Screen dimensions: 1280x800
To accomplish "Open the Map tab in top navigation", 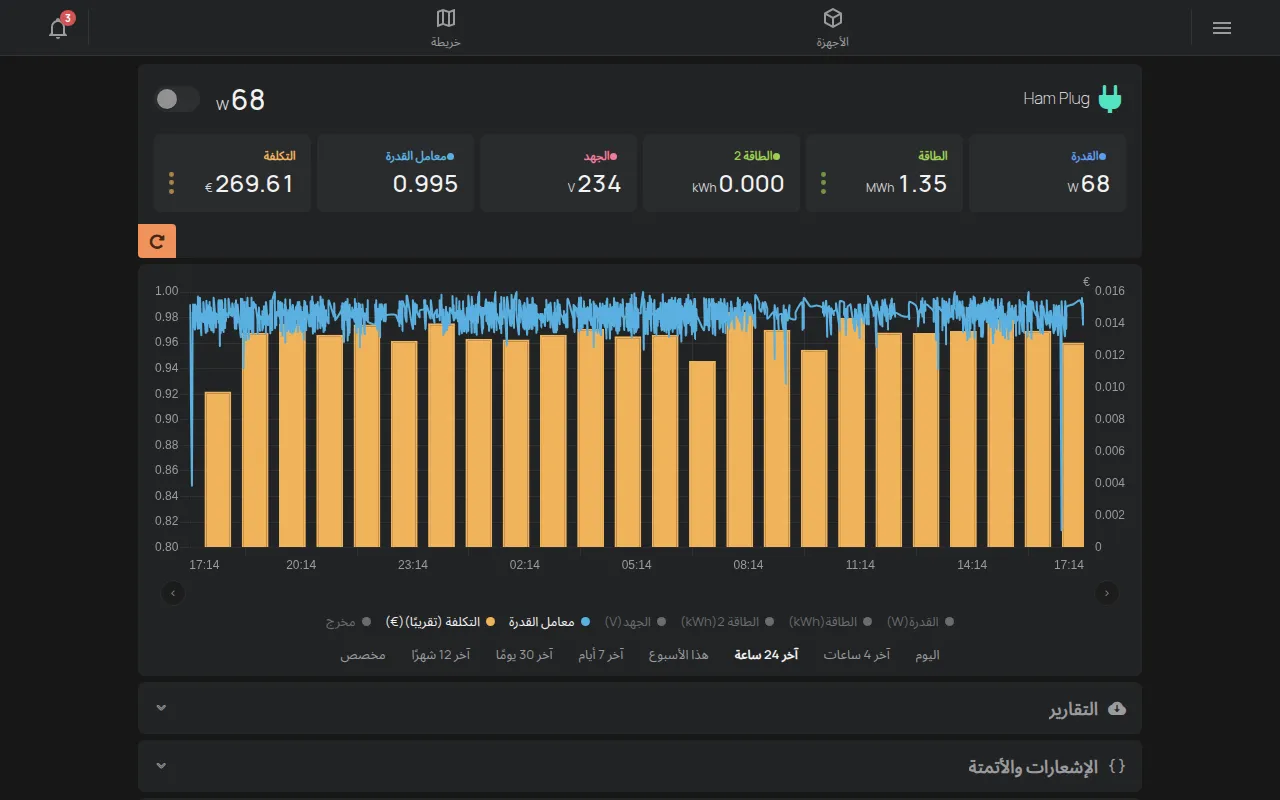I will [x=446, y=28].
